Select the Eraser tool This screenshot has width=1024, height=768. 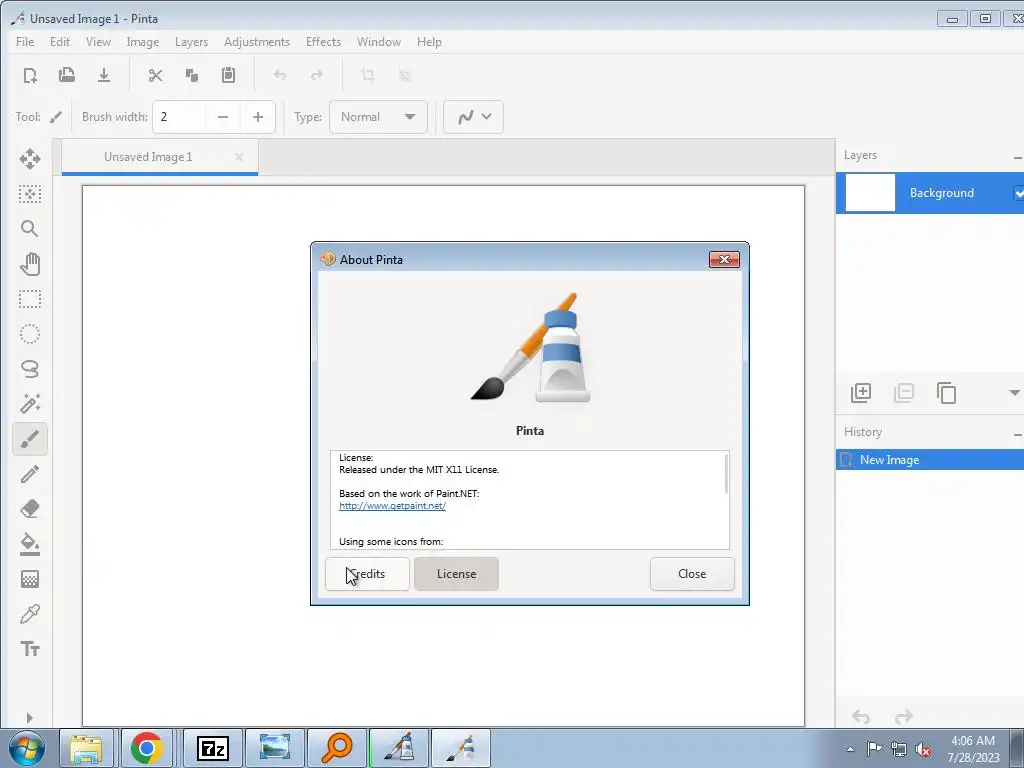point(30,509)
